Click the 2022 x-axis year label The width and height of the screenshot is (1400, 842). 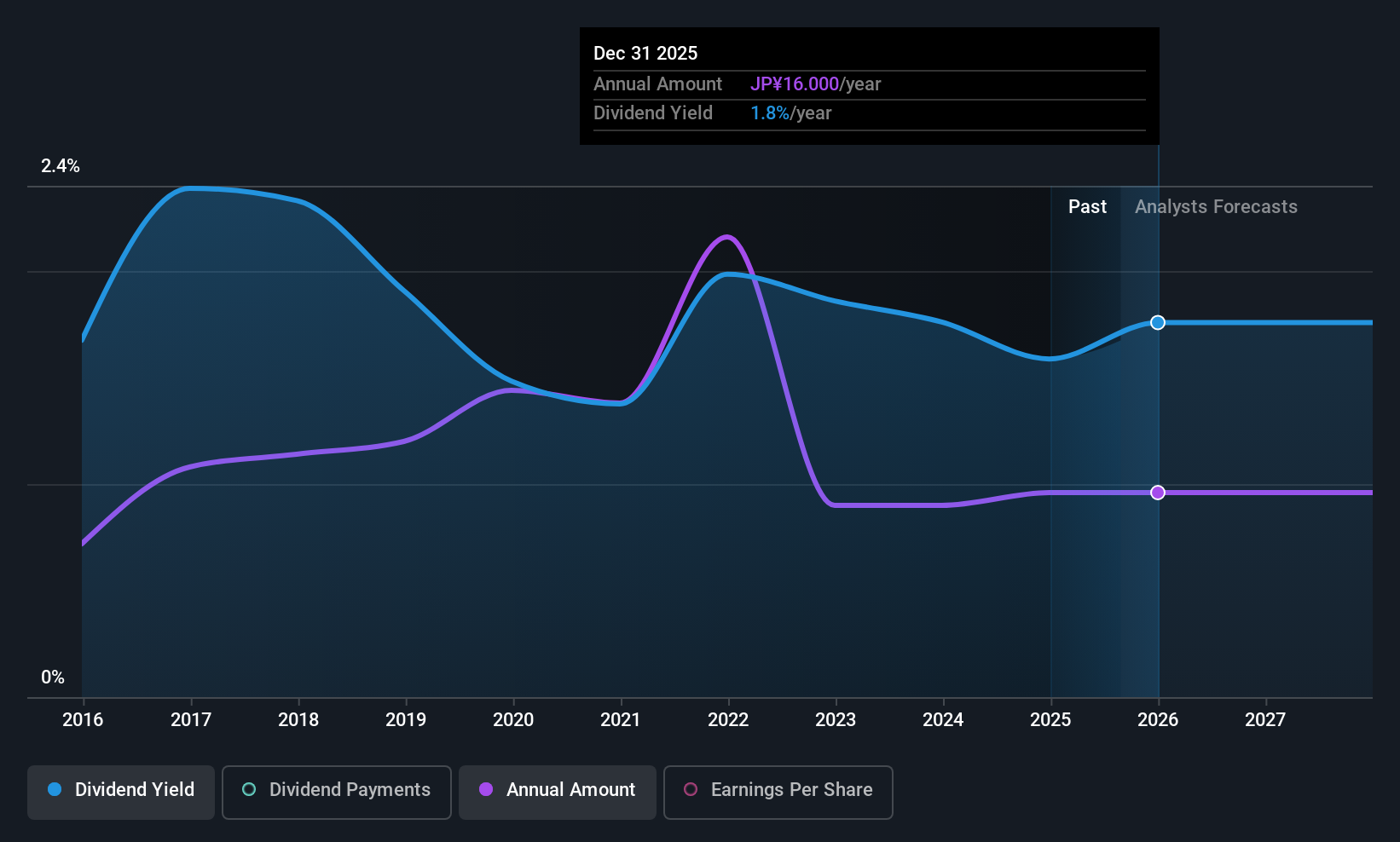pyautogui.click(x=728, y=720)
